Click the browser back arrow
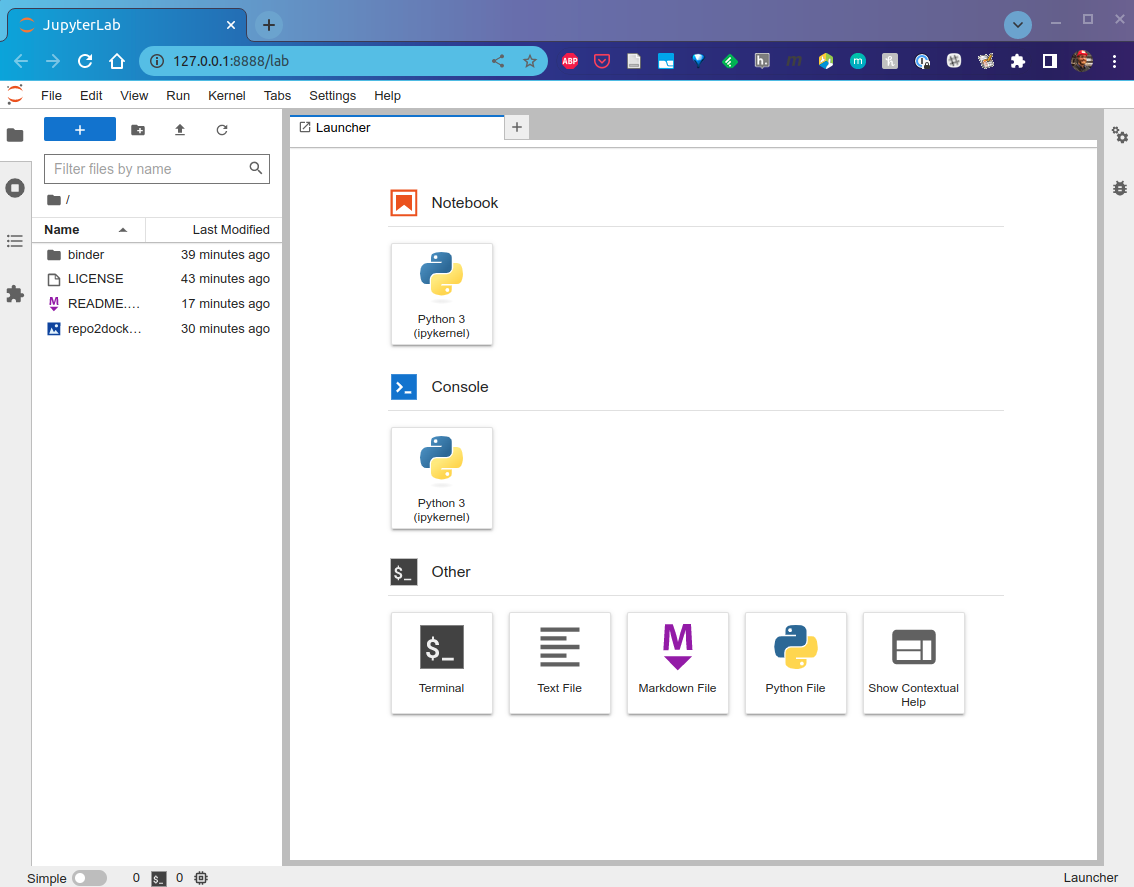Screen dimensions: 1134x887 (21, 61)
